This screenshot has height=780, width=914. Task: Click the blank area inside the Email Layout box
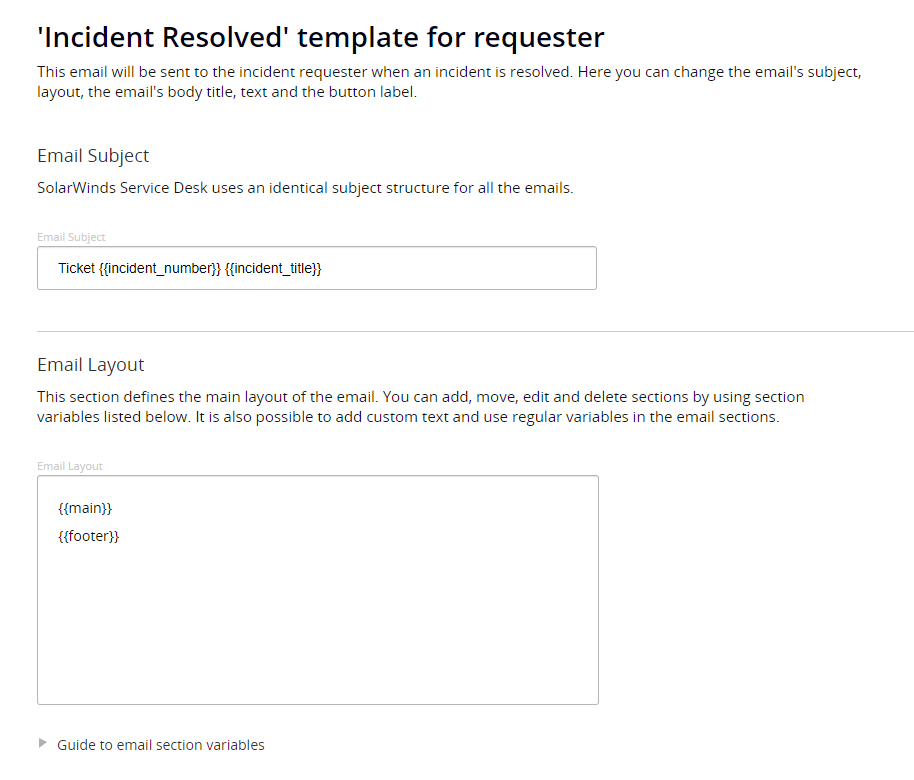coord(318,624)
